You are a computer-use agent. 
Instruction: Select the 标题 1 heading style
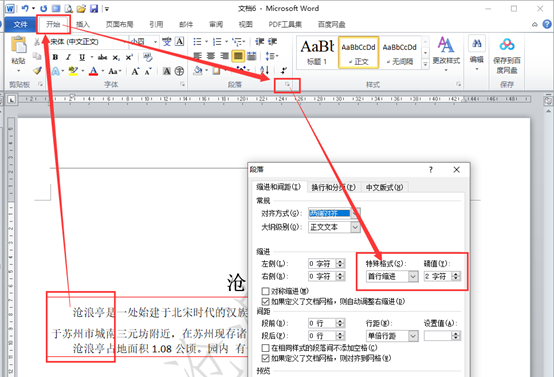click(317, 52)
